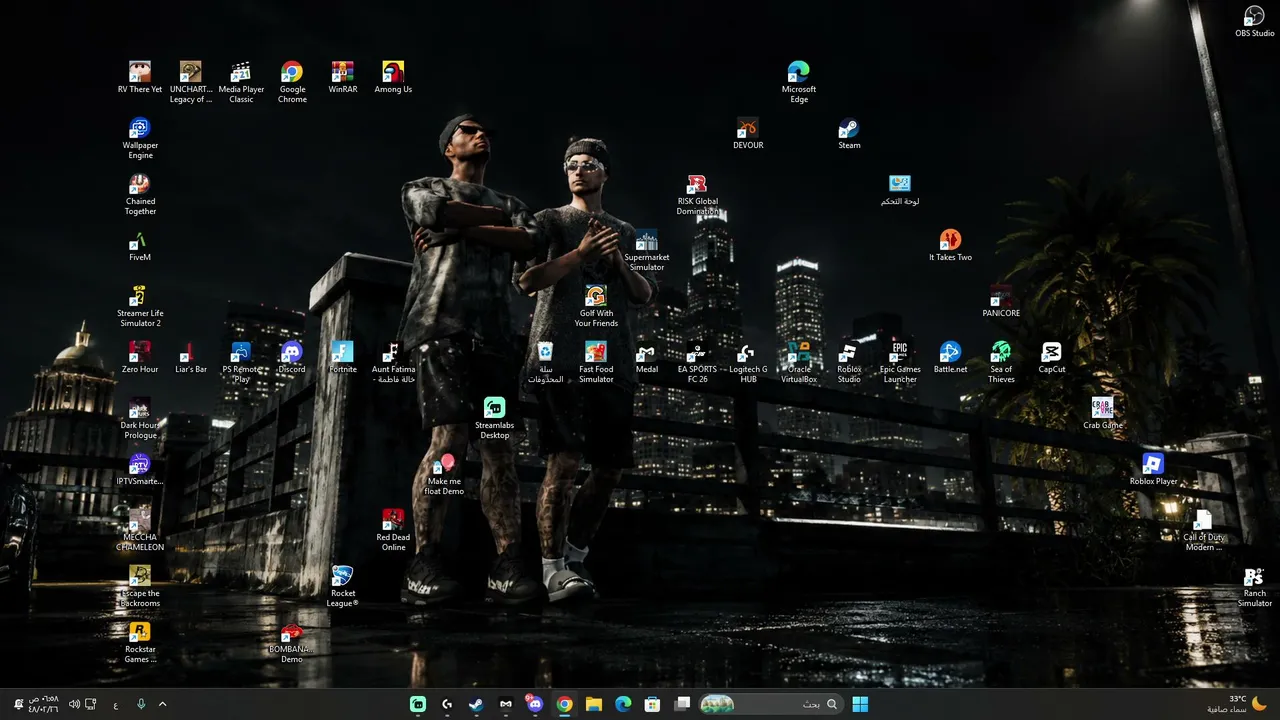
Task: Click the taskbar search box (بحث)
Action: 769,704
